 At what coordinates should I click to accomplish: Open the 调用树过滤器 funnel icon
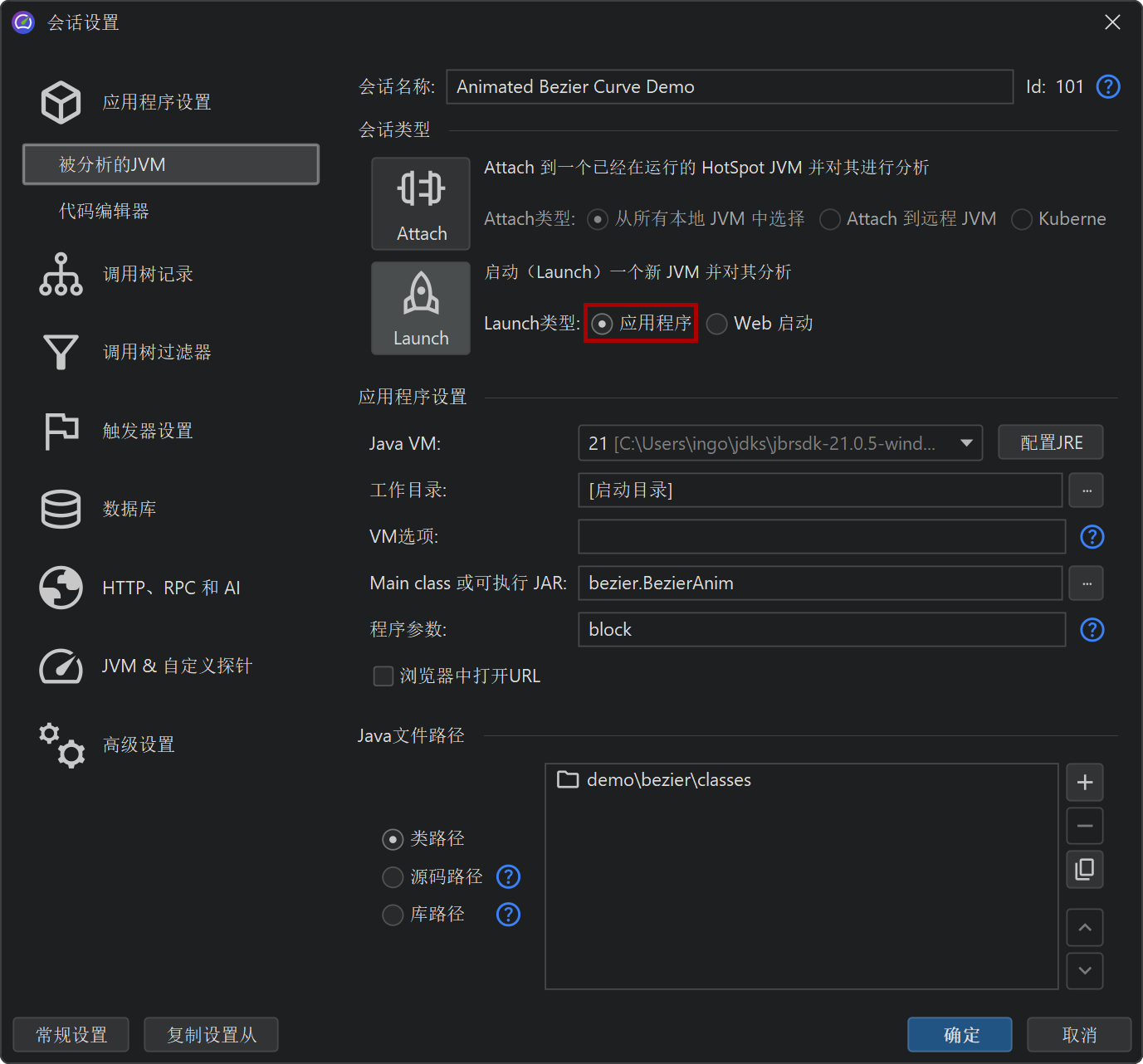(61, 352)
